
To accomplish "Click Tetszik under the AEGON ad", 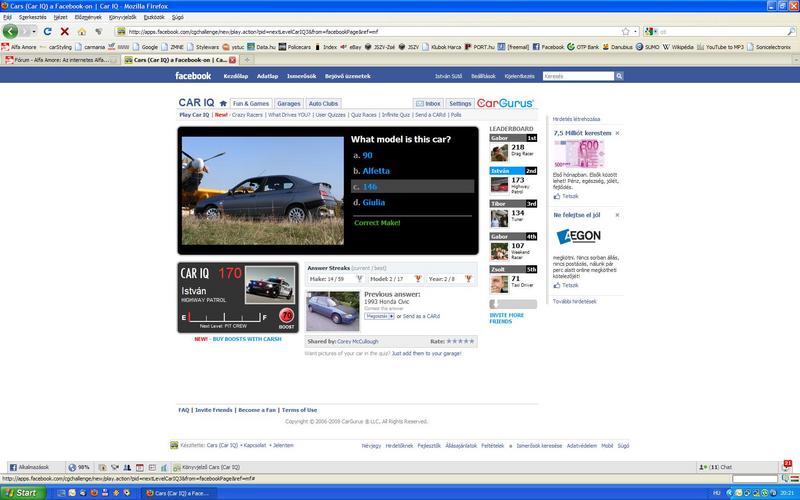I will pyautogui.click(x=570, y=286).
